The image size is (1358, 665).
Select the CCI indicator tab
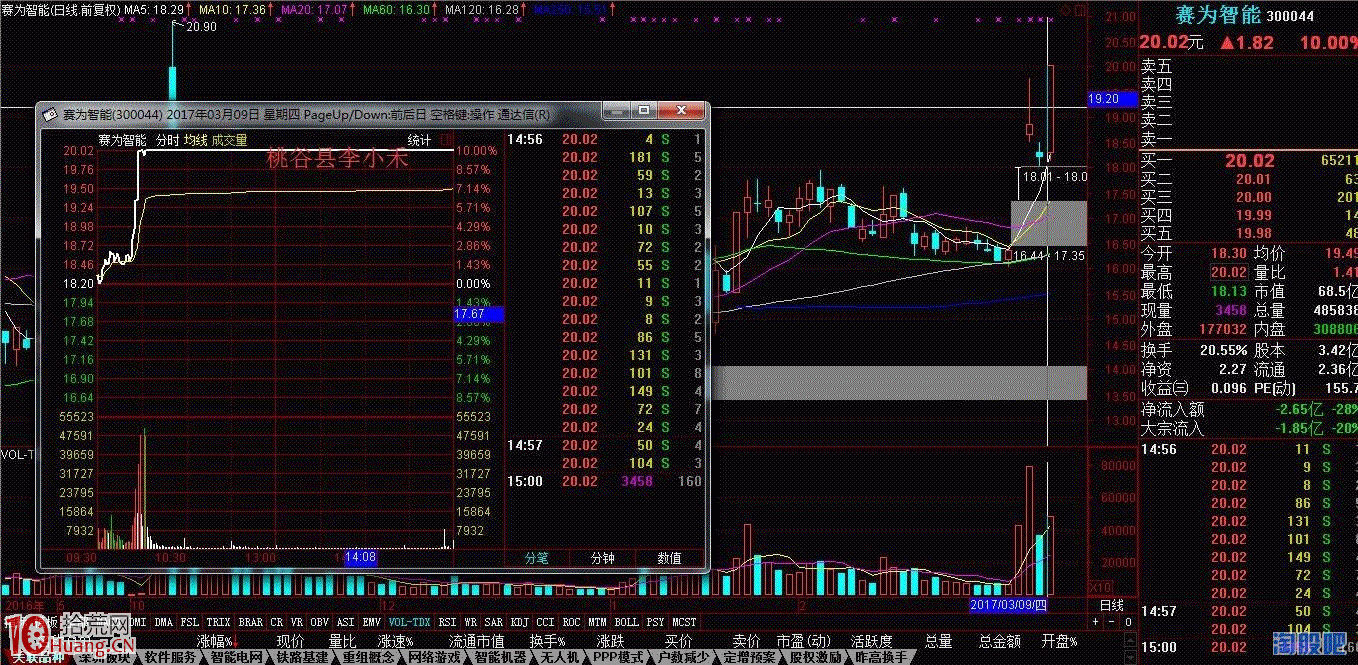pos(546,622)
